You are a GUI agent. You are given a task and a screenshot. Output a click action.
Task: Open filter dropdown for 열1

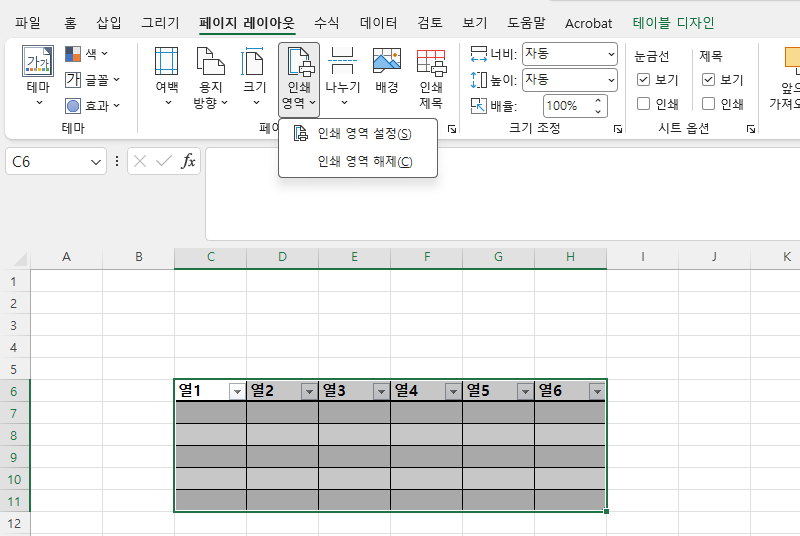pos(237,392)
